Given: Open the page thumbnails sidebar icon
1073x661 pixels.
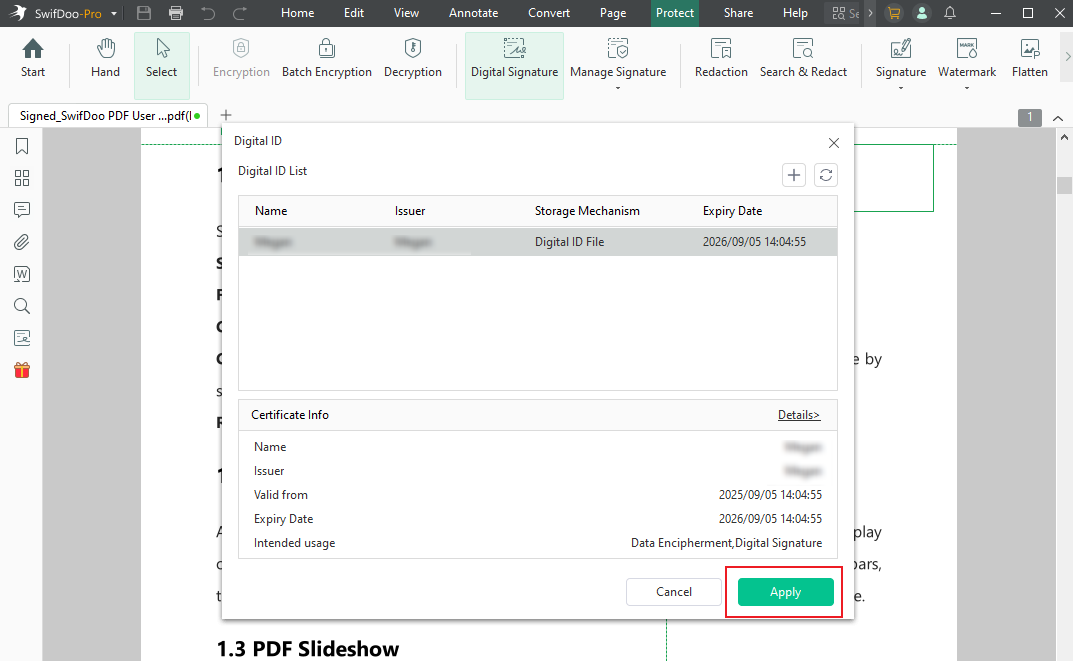Looking at the screenshot, I should pyautogui.click(x=22, y=178).
